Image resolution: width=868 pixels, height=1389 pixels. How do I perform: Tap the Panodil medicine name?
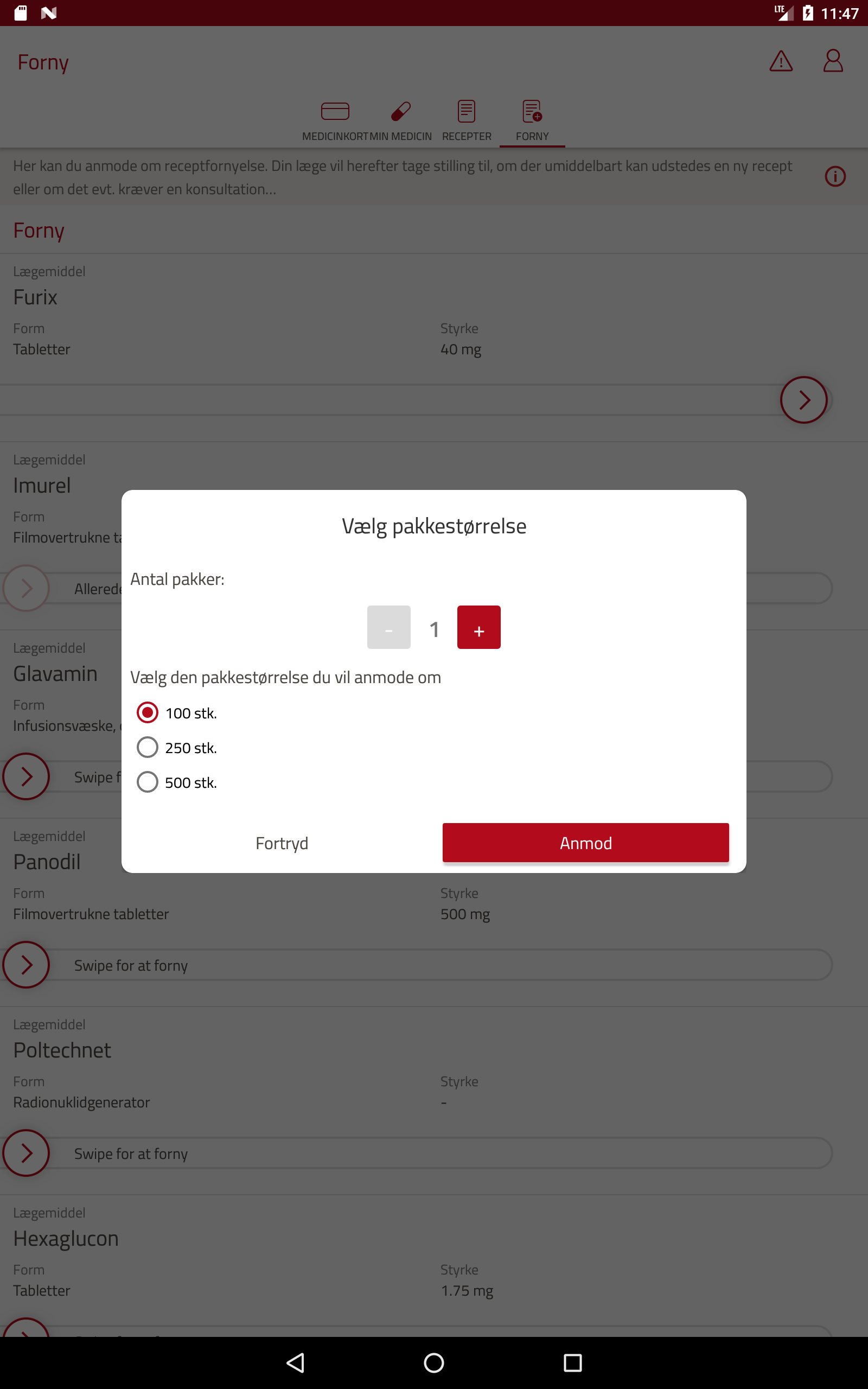[47, 862]
